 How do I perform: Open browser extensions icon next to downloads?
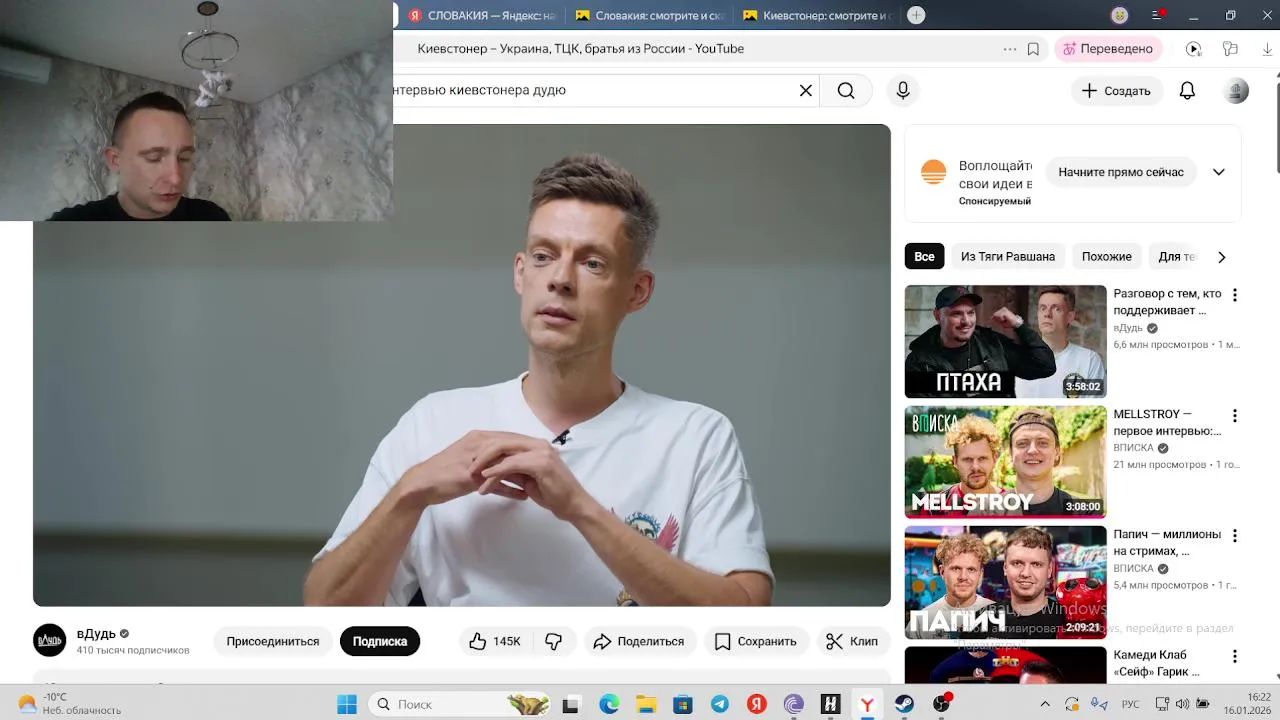coord(1230,49)
